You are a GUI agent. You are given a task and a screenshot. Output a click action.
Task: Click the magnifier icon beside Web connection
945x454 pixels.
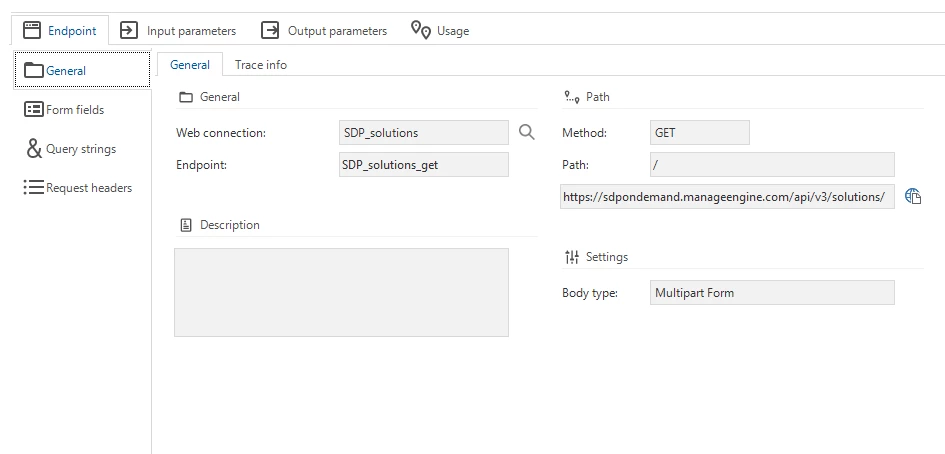[x=527, y=132]
